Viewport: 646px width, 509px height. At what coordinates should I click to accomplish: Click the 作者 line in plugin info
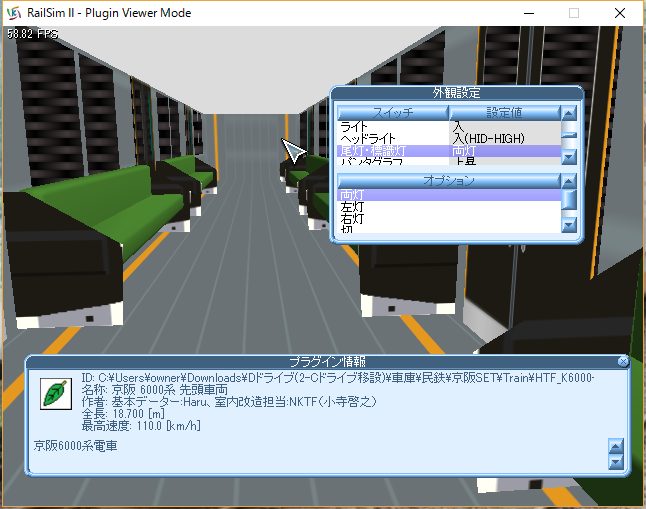click(x=229, y=401)
